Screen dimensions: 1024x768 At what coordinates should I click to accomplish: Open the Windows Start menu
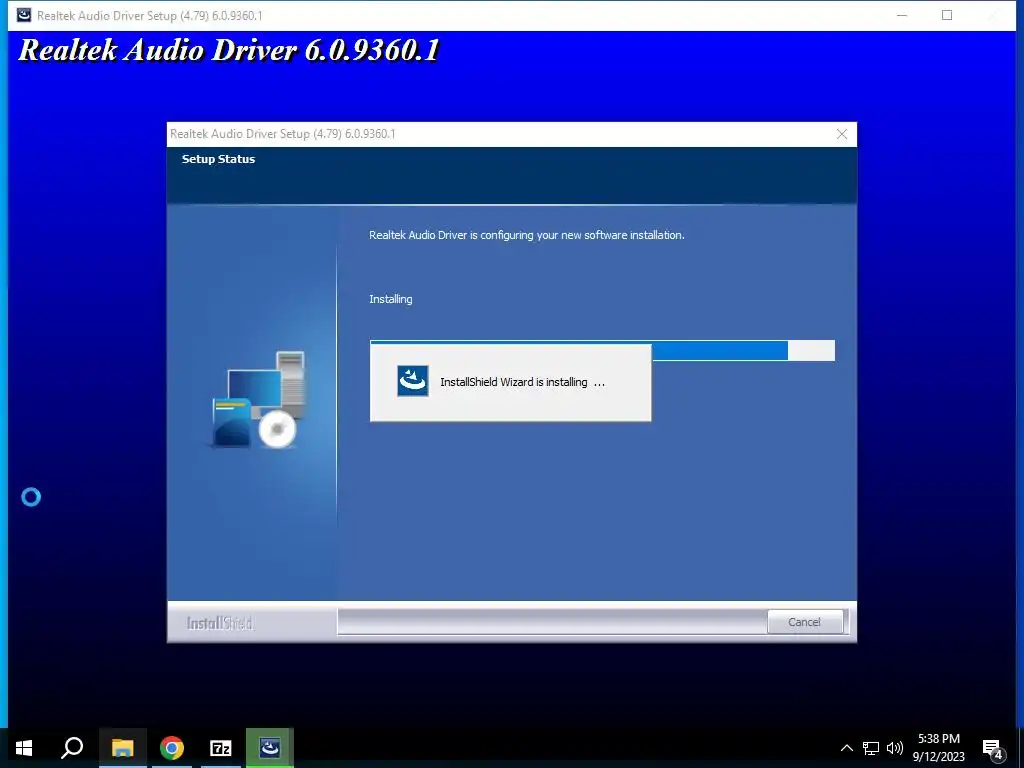tap(24, 748)
